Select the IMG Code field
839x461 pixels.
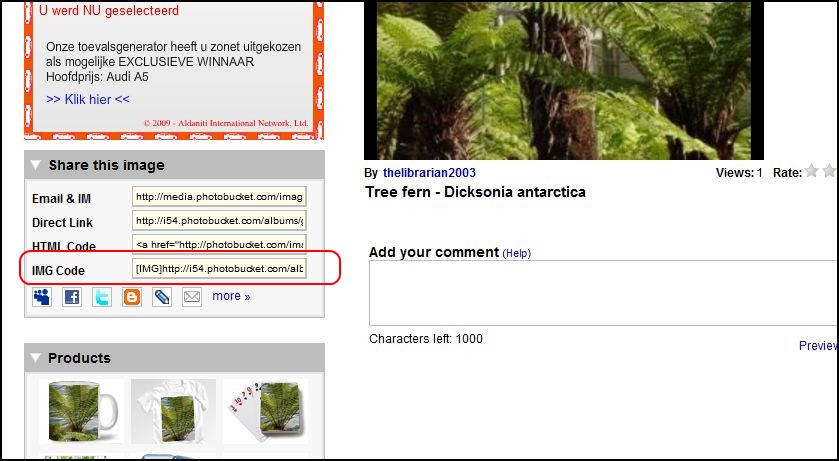[x=219, y=268]
